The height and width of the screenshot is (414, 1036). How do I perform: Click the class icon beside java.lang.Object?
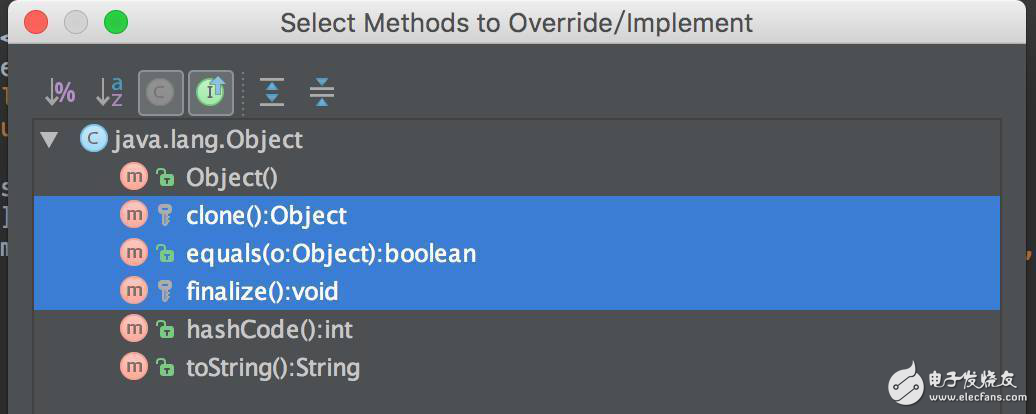click(93, 140)
